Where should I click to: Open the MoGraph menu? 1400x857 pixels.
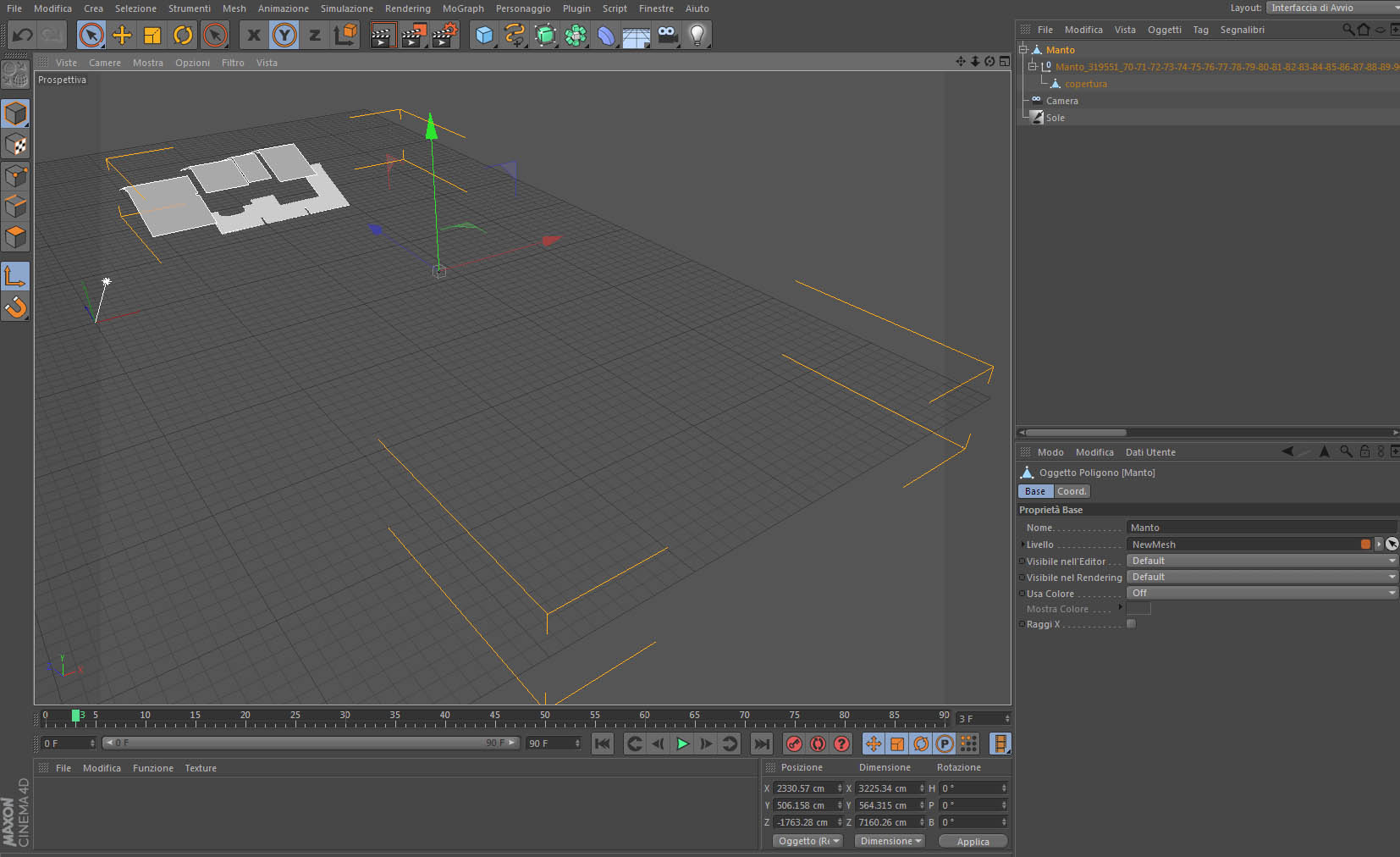click(462, 8)
